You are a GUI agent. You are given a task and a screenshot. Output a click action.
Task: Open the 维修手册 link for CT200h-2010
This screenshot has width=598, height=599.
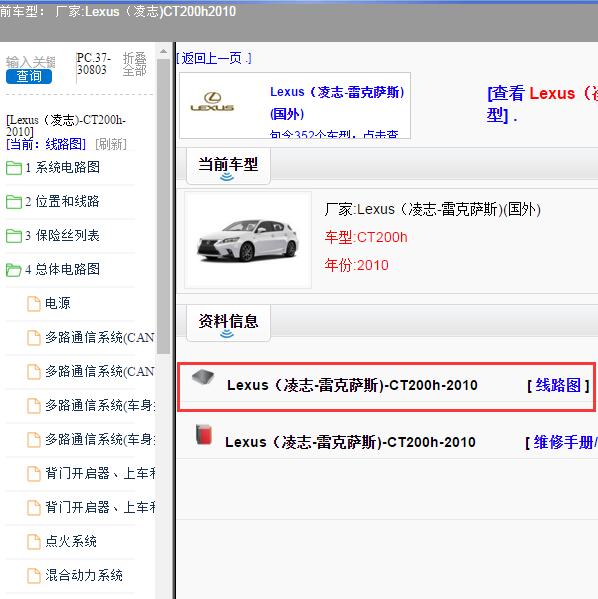(x=566, y=442)
